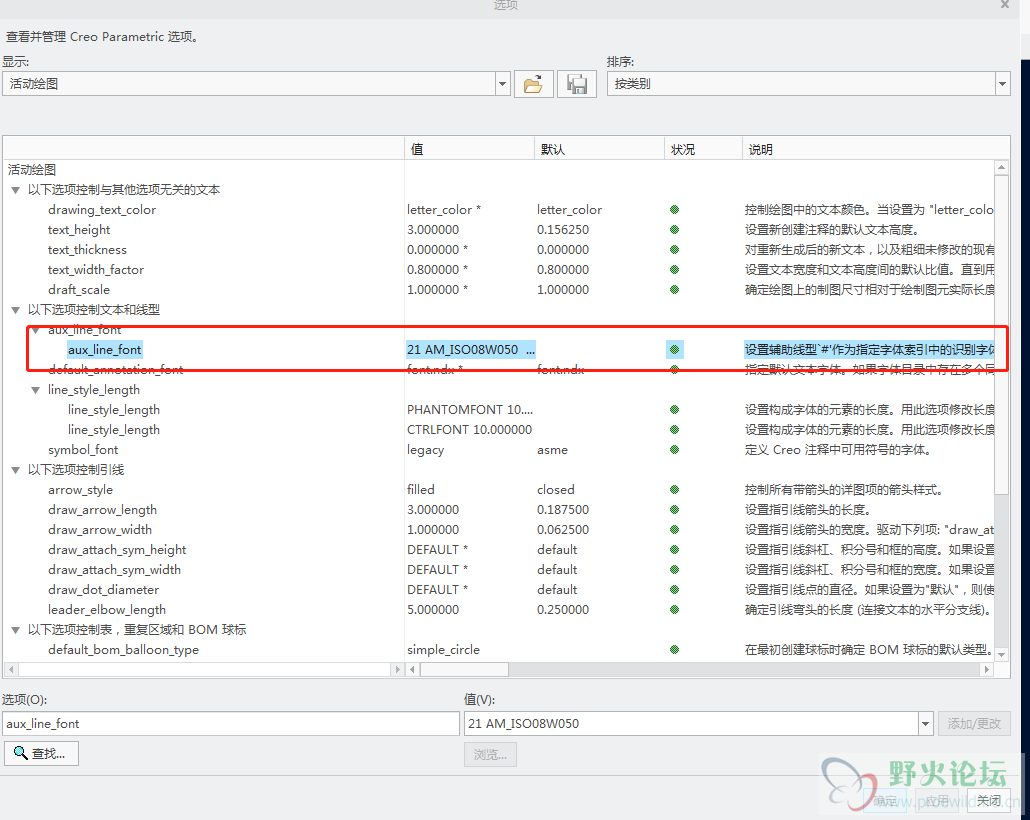The height and width of the screenshot is (820, 1030).
Task: Select the highlighted aux_line_font child row
Action: 104,350
